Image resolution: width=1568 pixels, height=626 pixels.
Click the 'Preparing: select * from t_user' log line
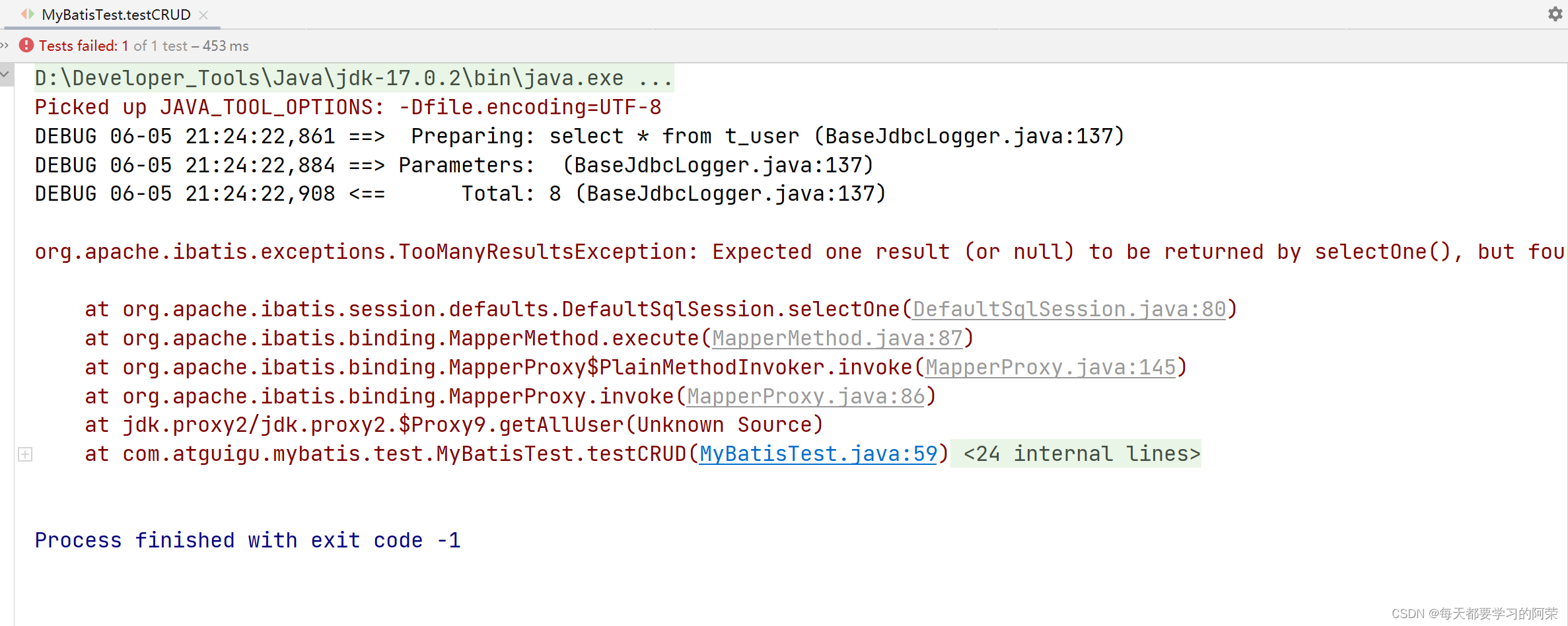coord(579,136)
